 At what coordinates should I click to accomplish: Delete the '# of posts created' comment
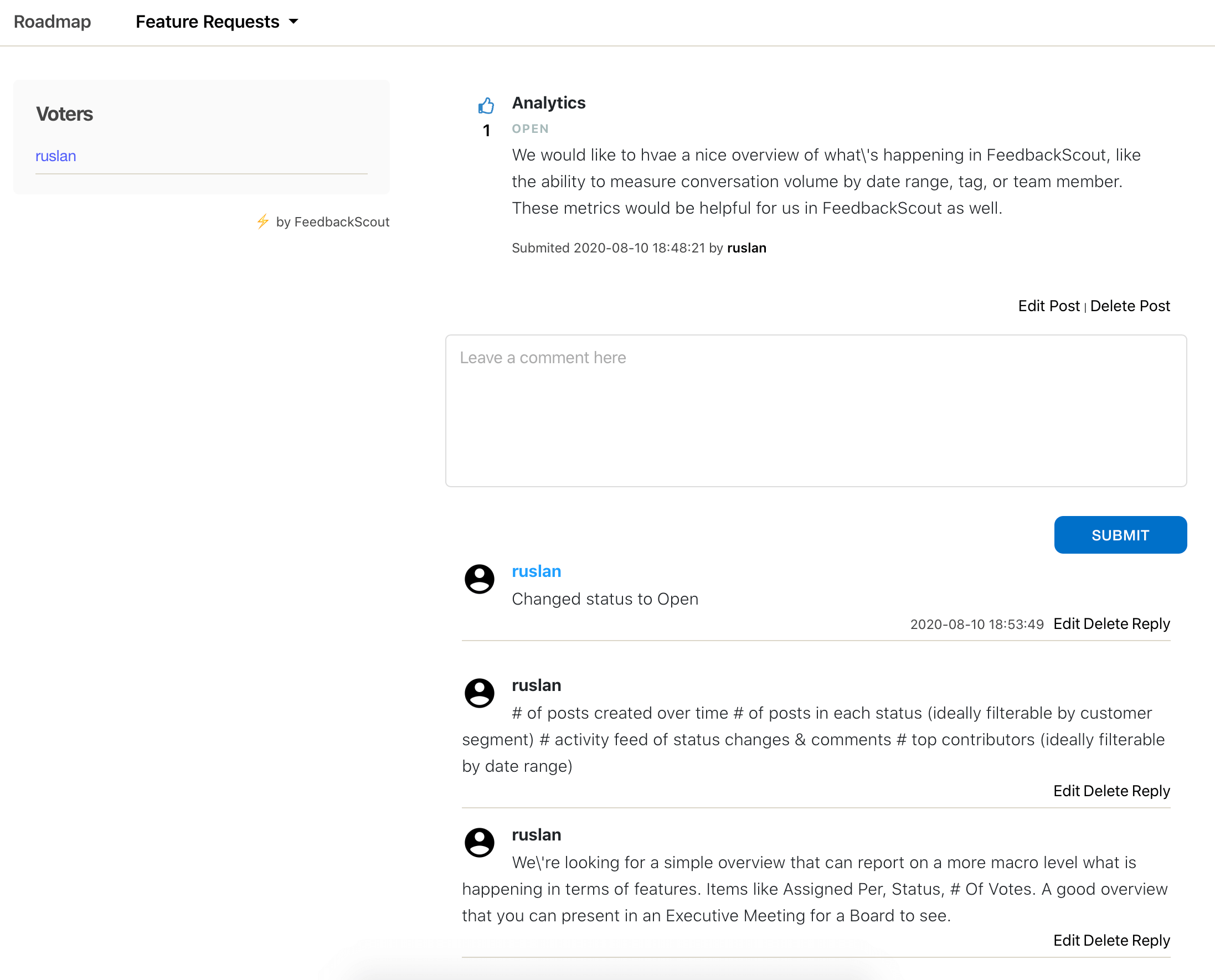click(1105, 791)
